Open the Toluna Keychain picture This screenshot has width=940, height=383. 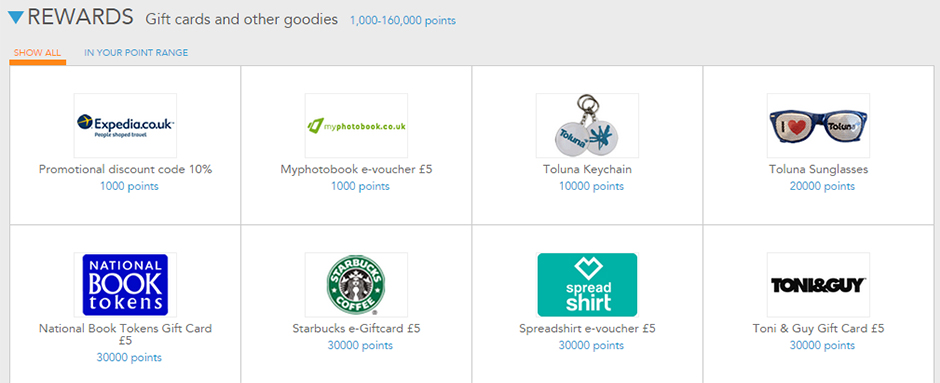(x=587, y=125)
